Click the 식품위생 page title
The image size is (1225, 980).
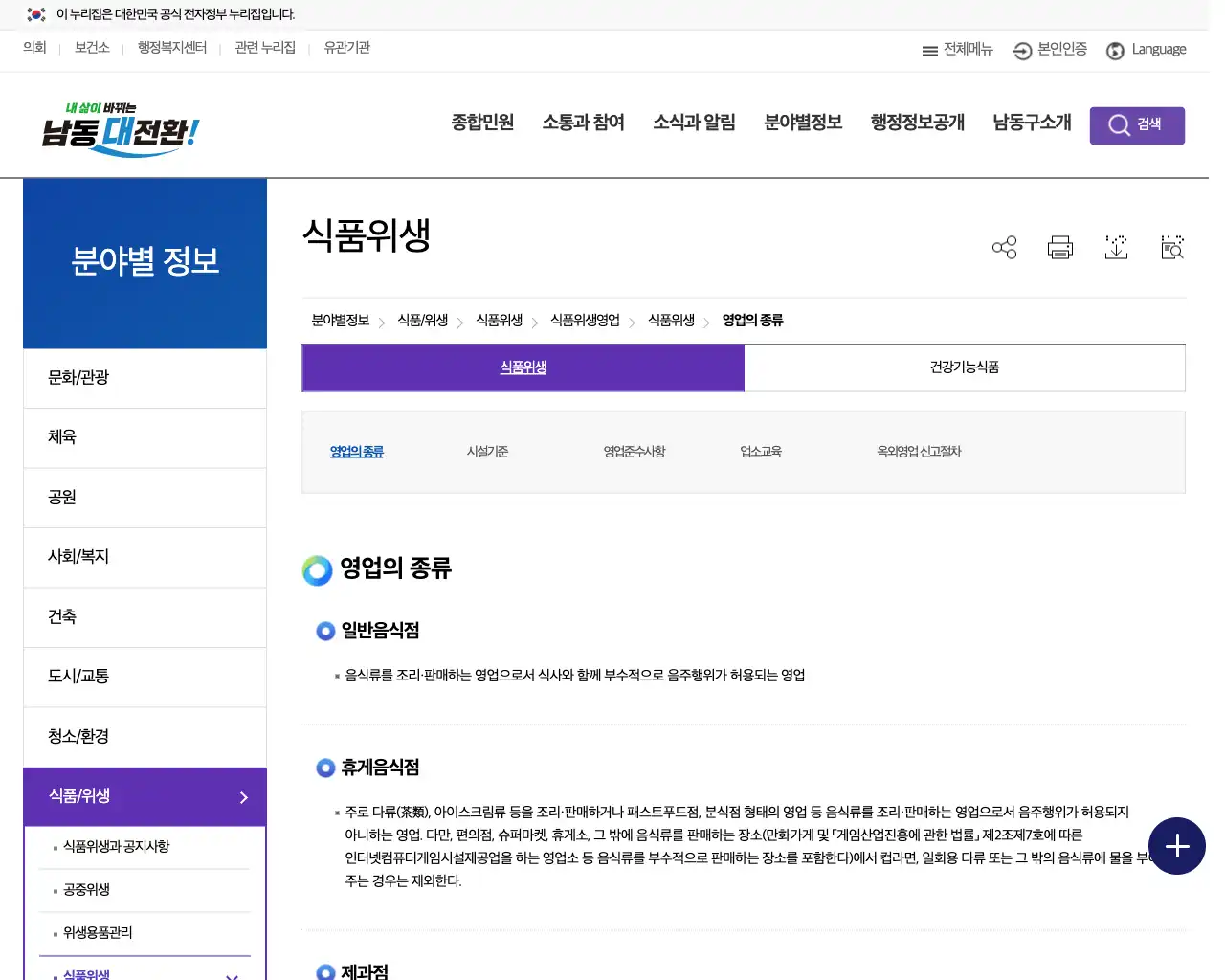[x=367, y=235]
